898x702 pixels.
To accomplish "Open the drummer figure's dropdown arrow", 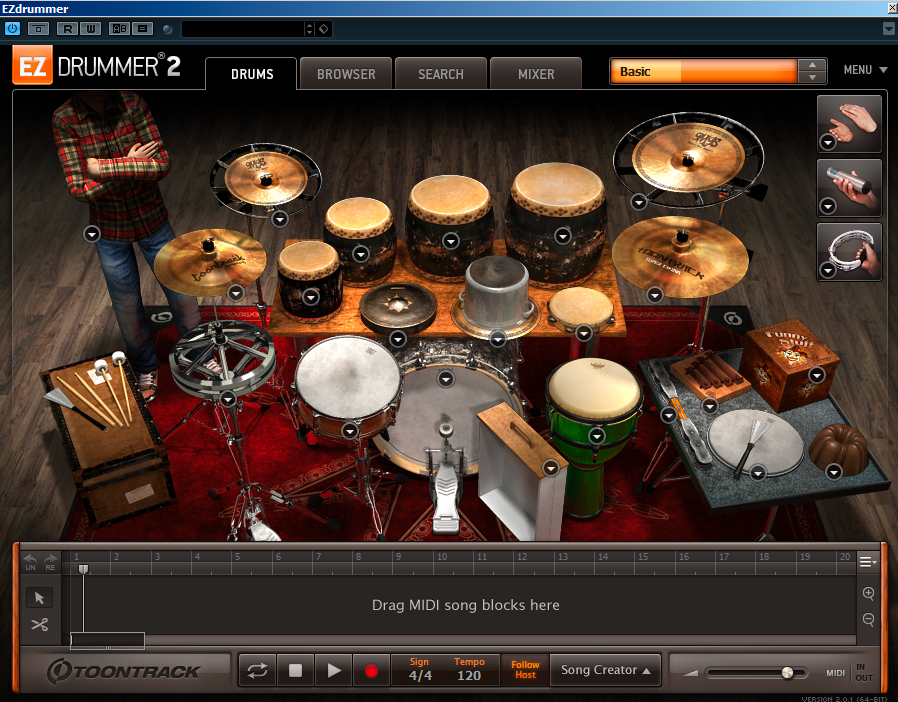I will click(92, 234).
